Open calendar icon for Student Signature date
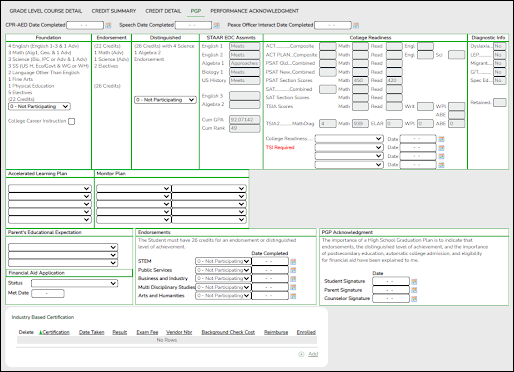This screenshot has height=372, width=514. pos(414,282)
